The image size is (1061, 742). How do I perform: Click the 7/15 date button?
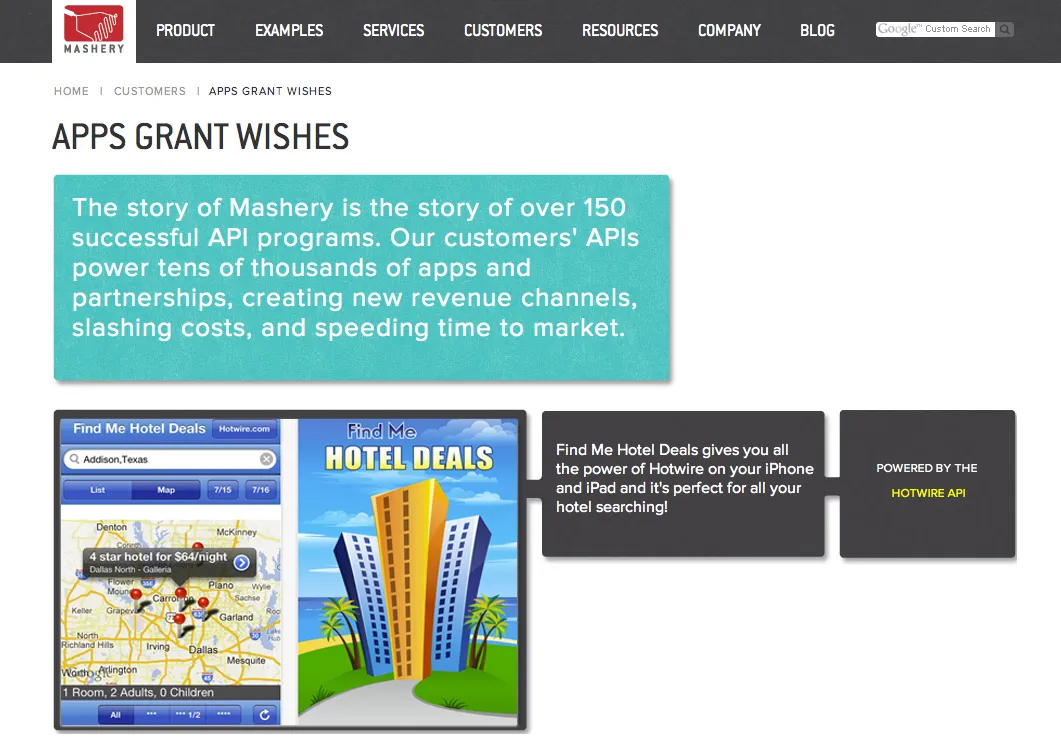tap(223, 490)
